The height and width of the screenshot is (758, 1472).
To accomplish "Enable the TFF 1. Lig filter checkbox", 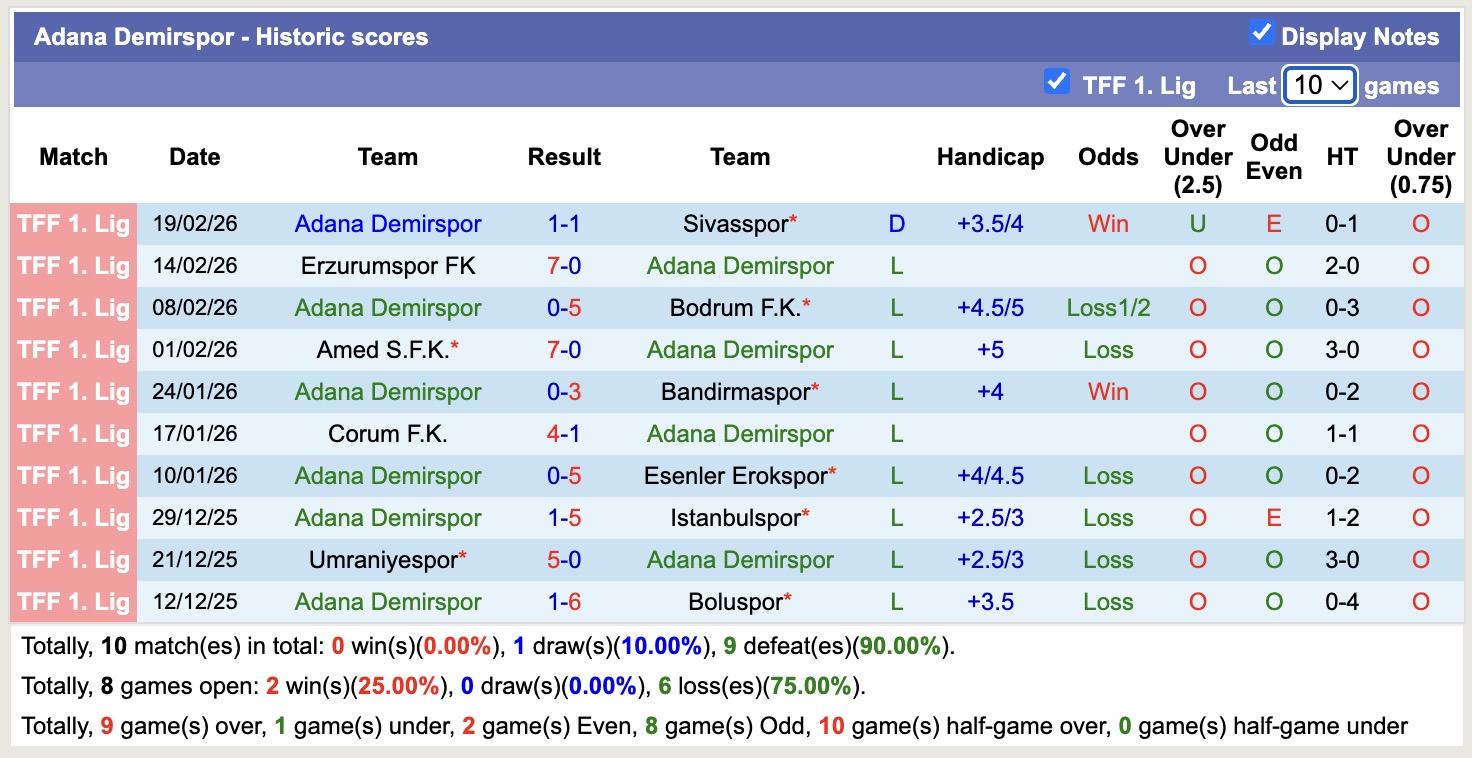I will (x=1057, y=82).
